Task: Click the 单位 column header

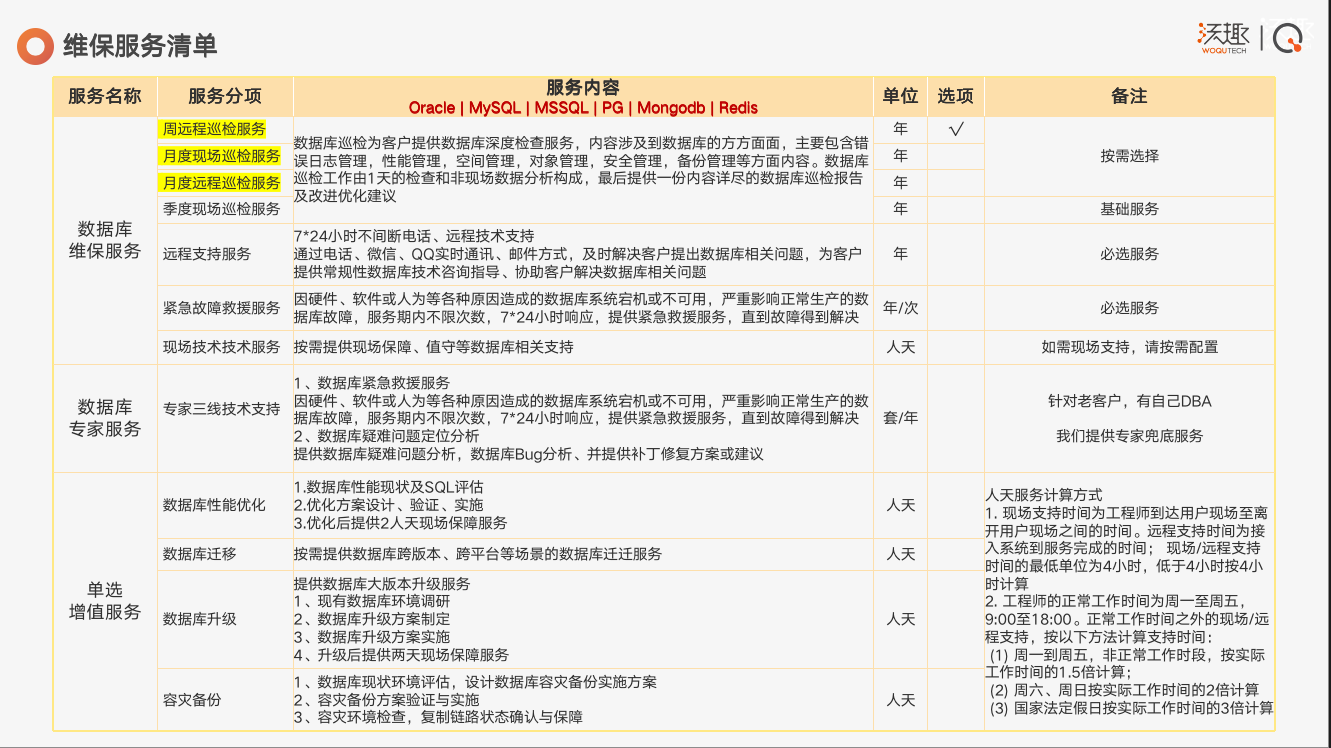Action: [x=900, y=96]
